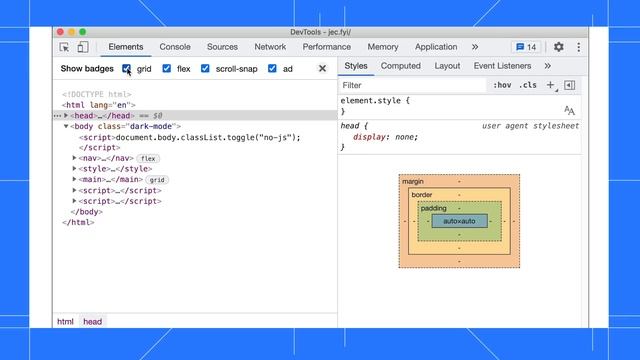Open the Network tab
The image size is (640, 360).
click(270, 47)
